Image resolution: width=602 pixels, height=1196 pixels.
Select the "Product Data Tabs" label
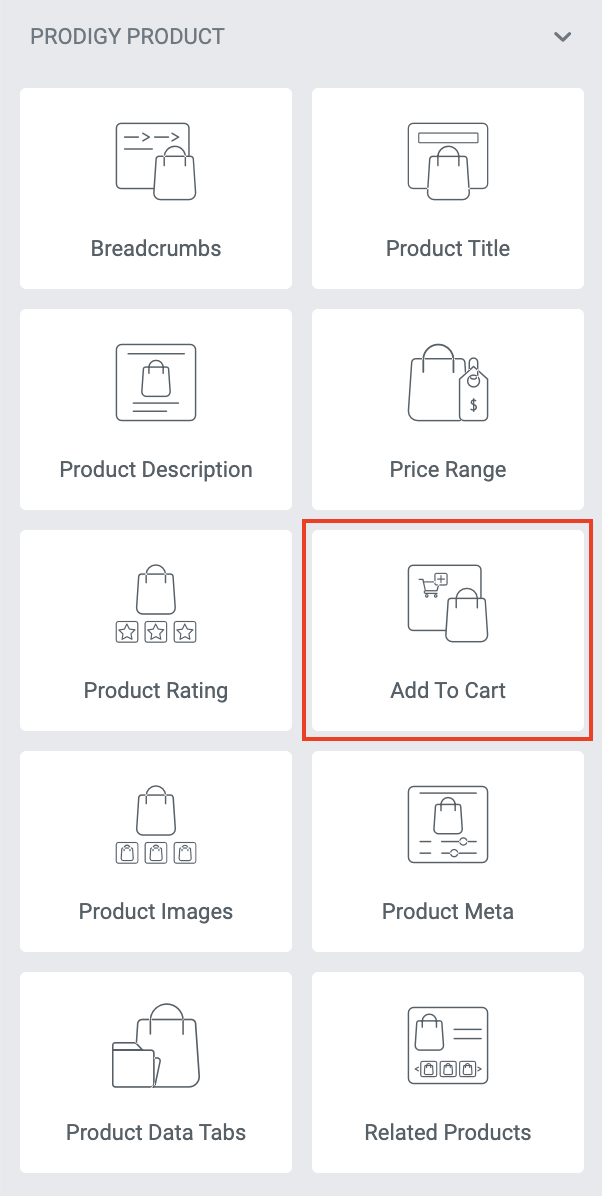[x=156, y=1132]
